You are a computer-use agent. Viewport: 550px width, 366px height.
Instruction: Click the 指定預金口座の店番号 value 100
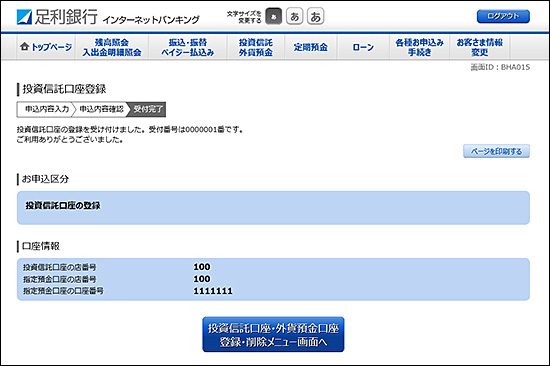202,279
